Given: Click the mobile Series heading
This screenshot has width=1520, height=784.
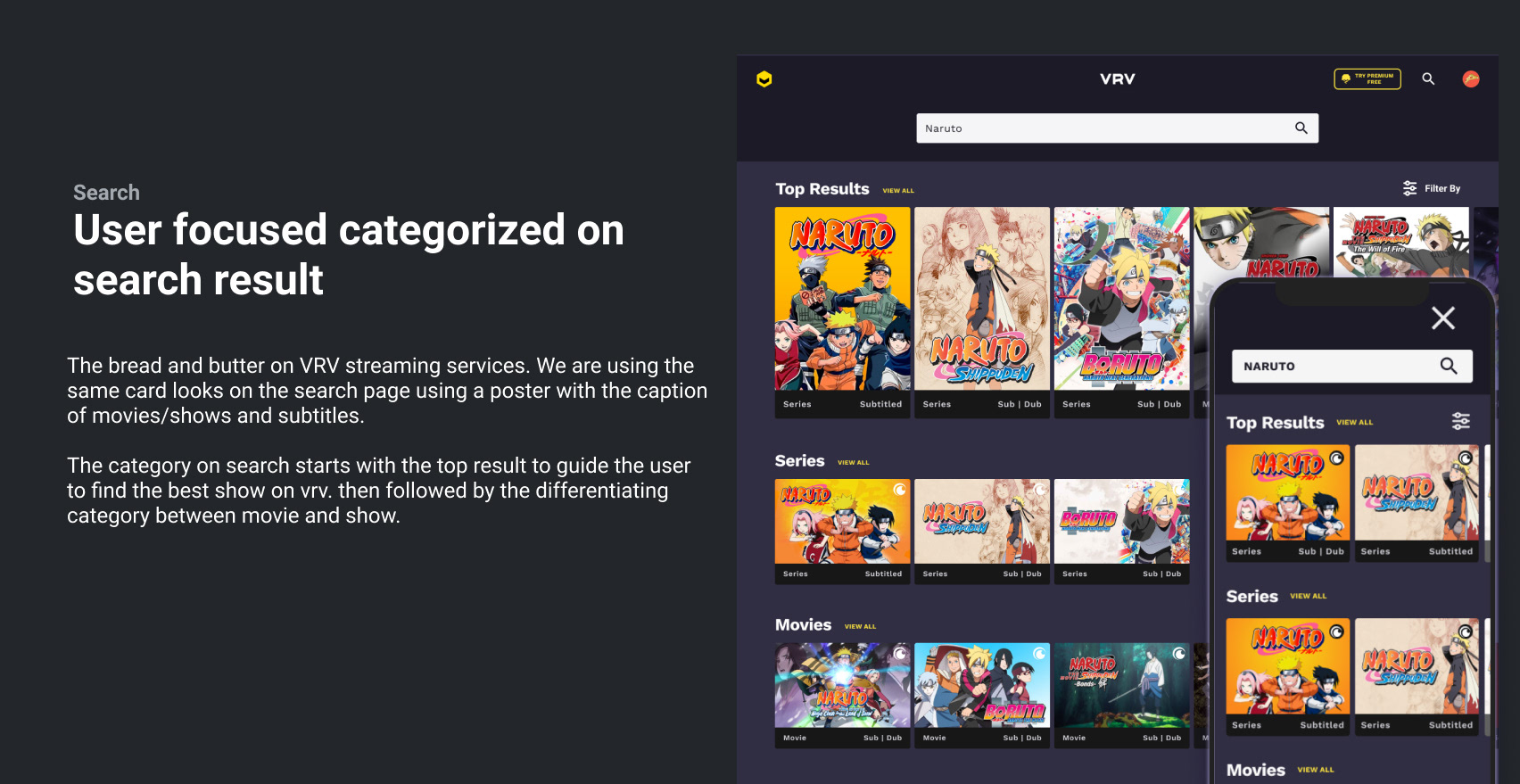Looking at the screenshot, I should pos(1252,597).
